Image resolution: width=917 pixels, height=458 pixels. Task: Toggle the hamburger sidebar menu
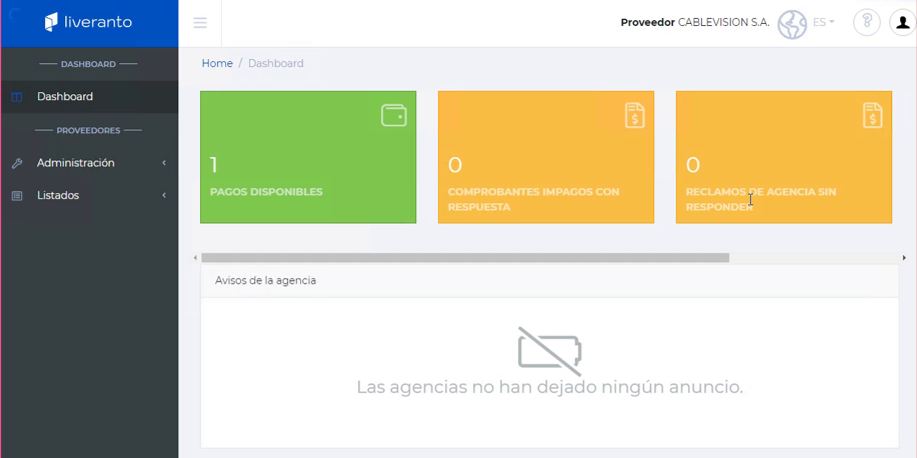click(200, 23)
